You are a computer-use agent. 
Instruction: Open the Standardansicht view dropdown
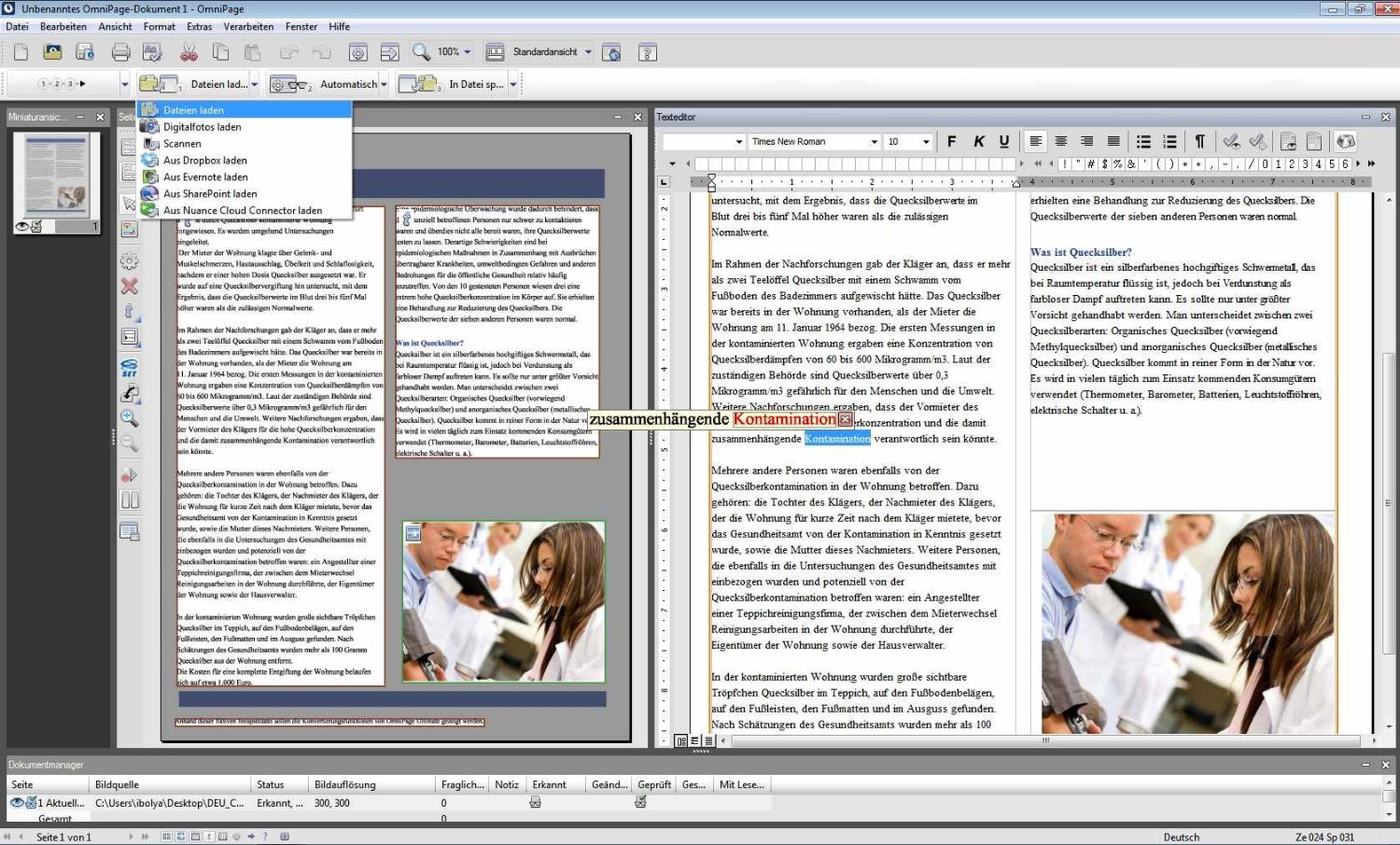(588, 52)
